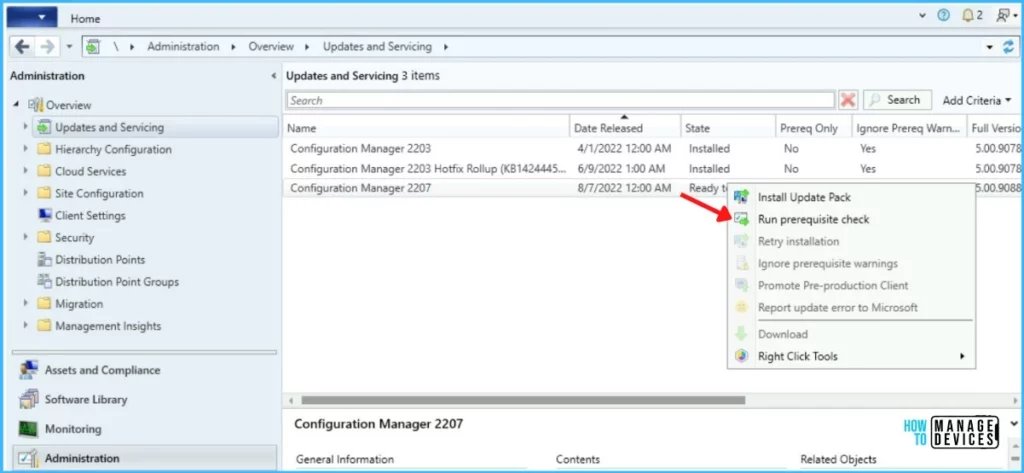1024x473 pixels.
Task: Open the Right Click Tools submenu
Action: (x=852, y=357)
